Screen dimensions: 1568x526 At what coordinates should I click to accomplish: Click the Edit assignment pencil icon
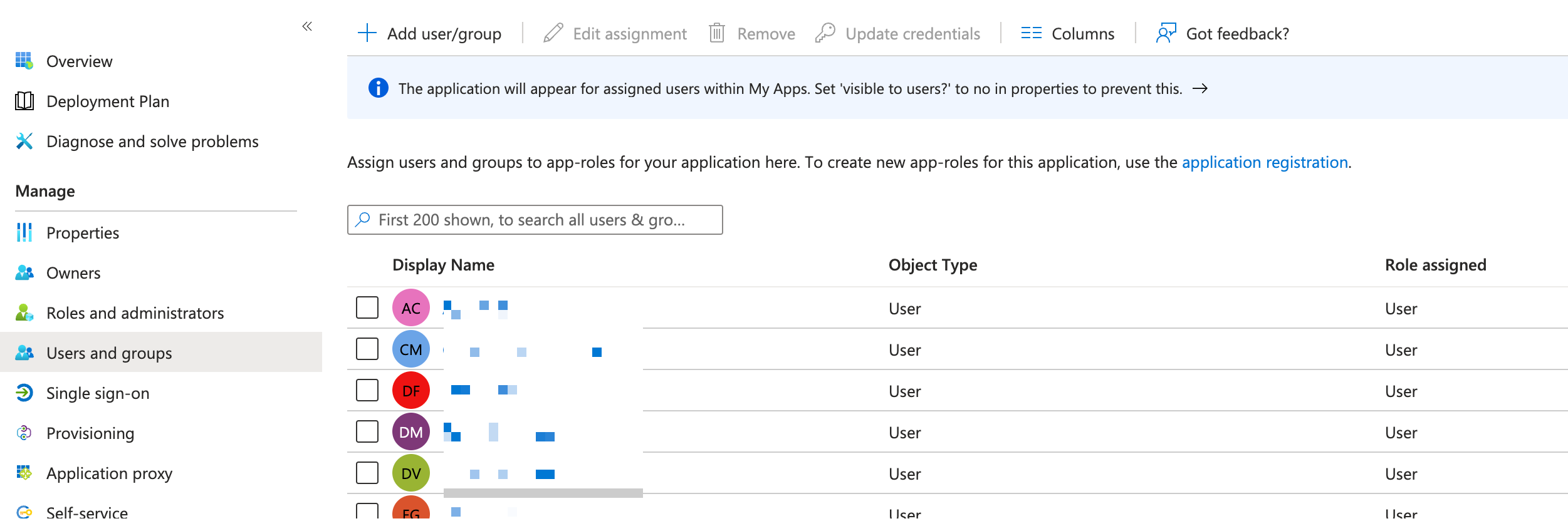pos(553,33)
